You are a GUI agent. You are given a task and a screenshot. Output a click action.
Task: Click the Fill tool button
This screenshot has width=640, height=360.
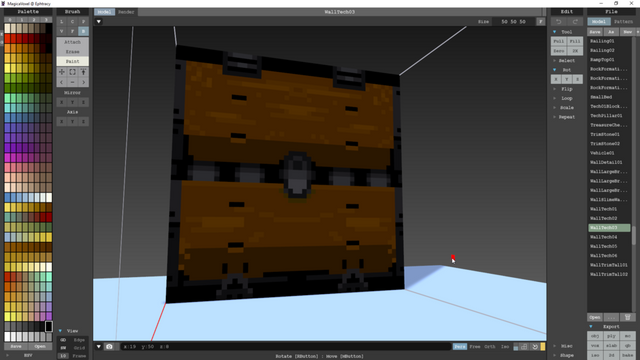[x=575, y=41]
